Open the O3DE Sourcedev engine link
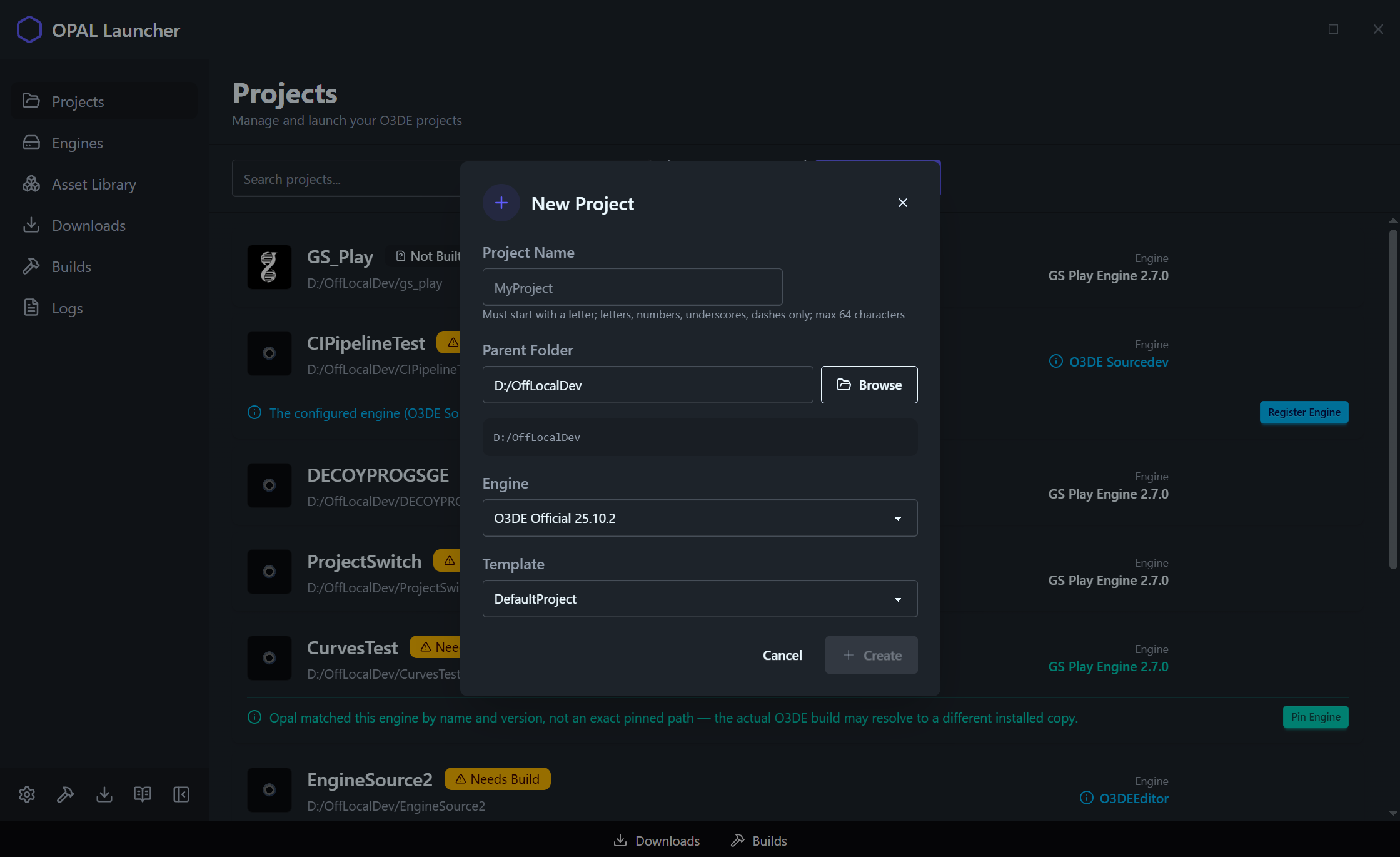 pyautogui.click(x=1119, y=362)
